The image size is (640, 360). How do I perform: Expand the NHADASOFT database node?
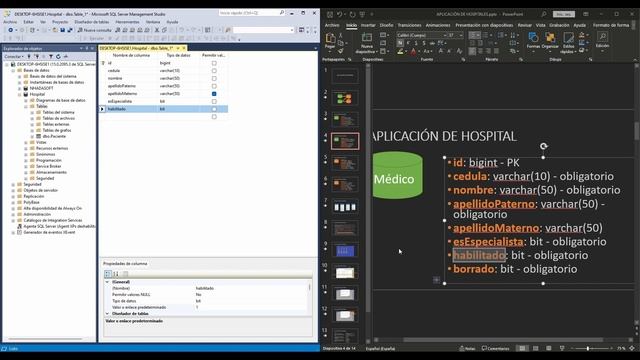pyautogui.click(x=20, y=88)
